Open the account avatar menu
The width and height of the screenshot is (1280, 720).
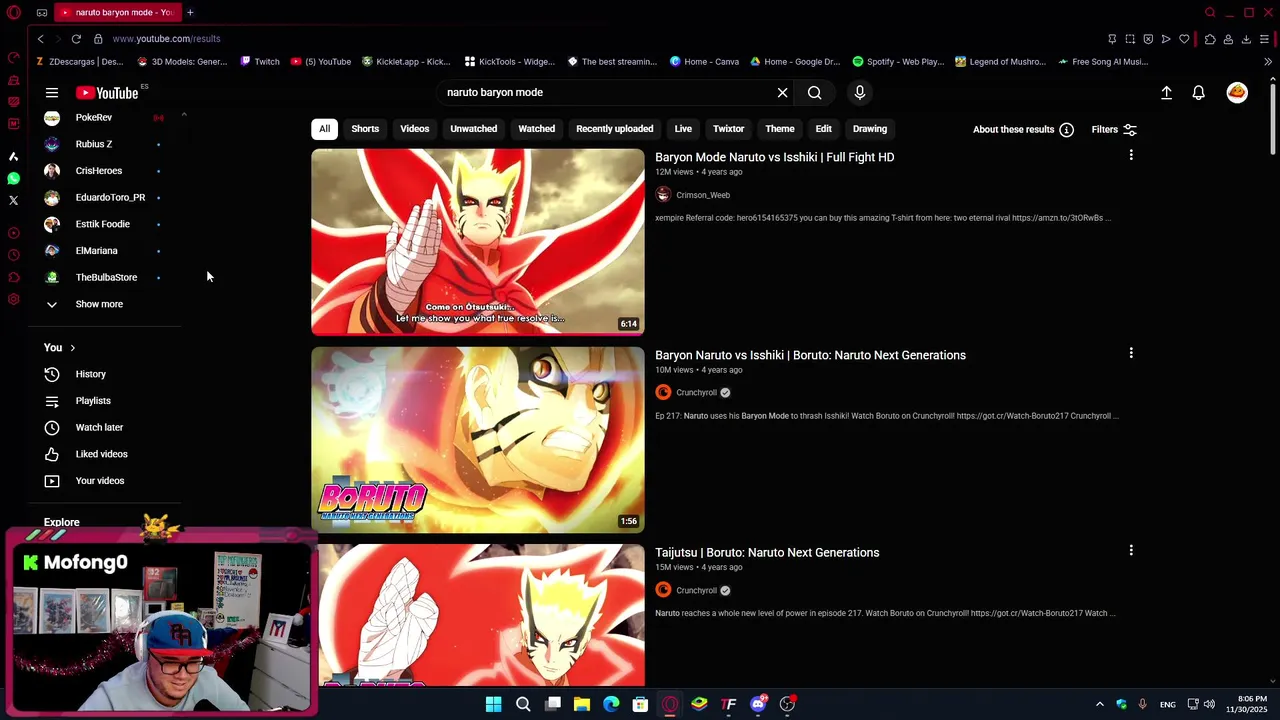pos(1237,93)
